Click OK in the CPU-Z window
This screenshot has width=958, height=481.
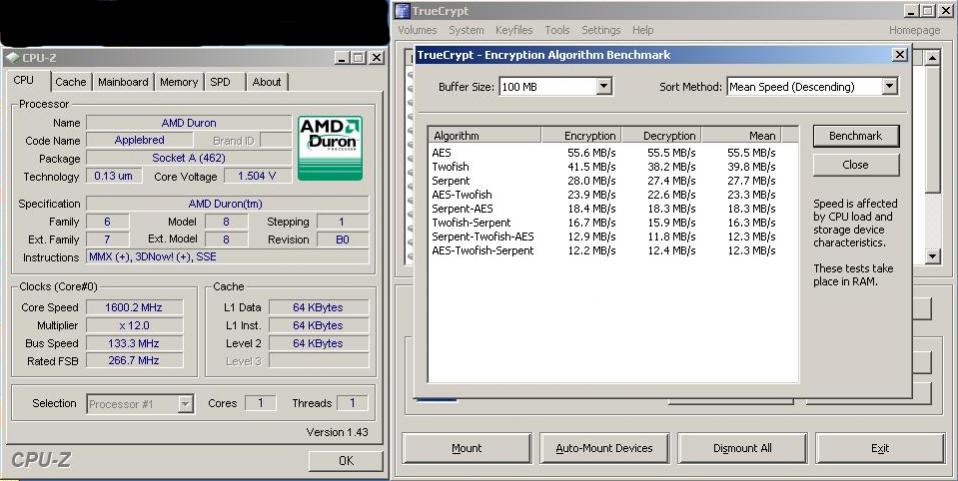point(346,461)
